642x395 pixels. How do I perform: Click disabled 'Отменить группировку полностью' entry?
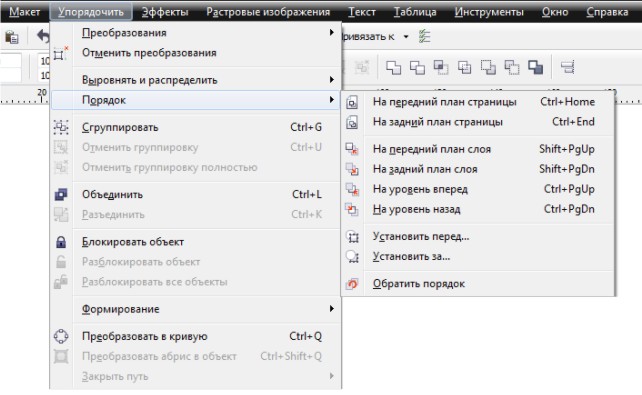(x=195, y=167)
